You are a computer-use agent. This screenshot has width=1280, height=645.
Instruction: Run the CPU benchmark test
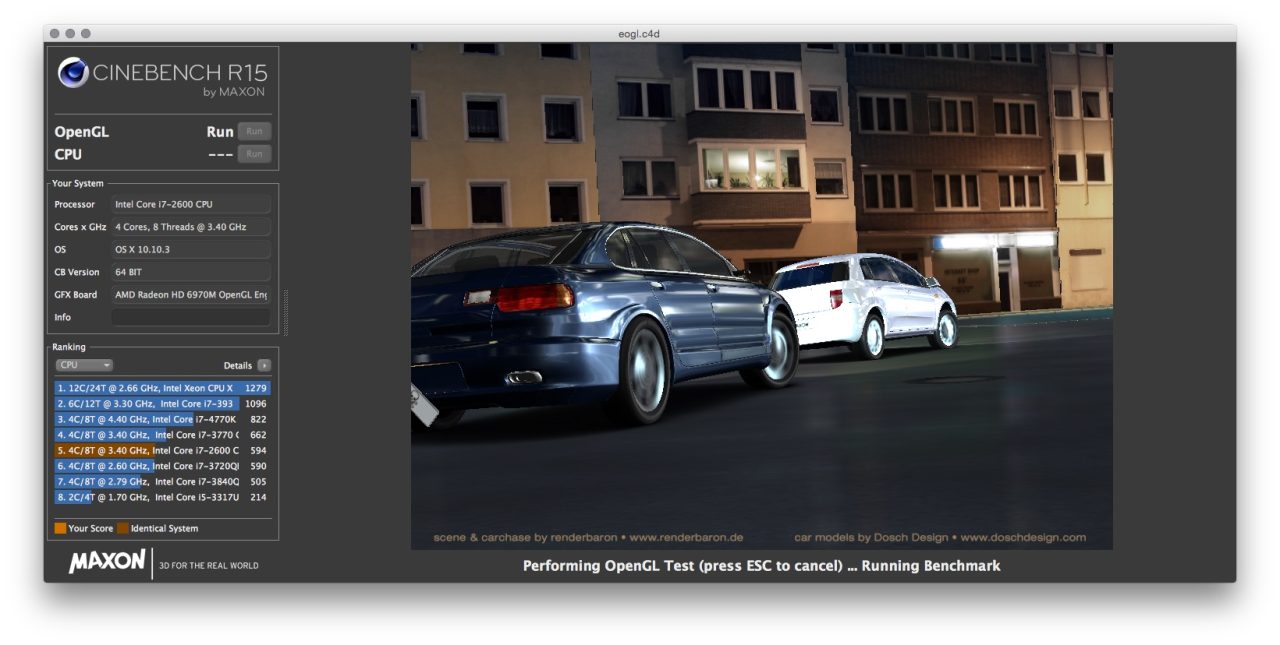(x=254, y=154)
